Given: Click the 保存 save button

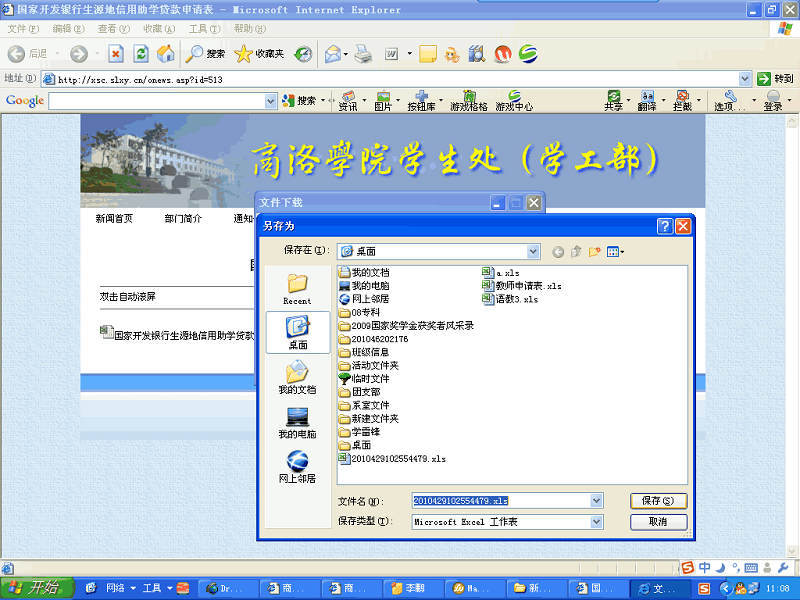Looking at the screenshot, I should [658, 500].
